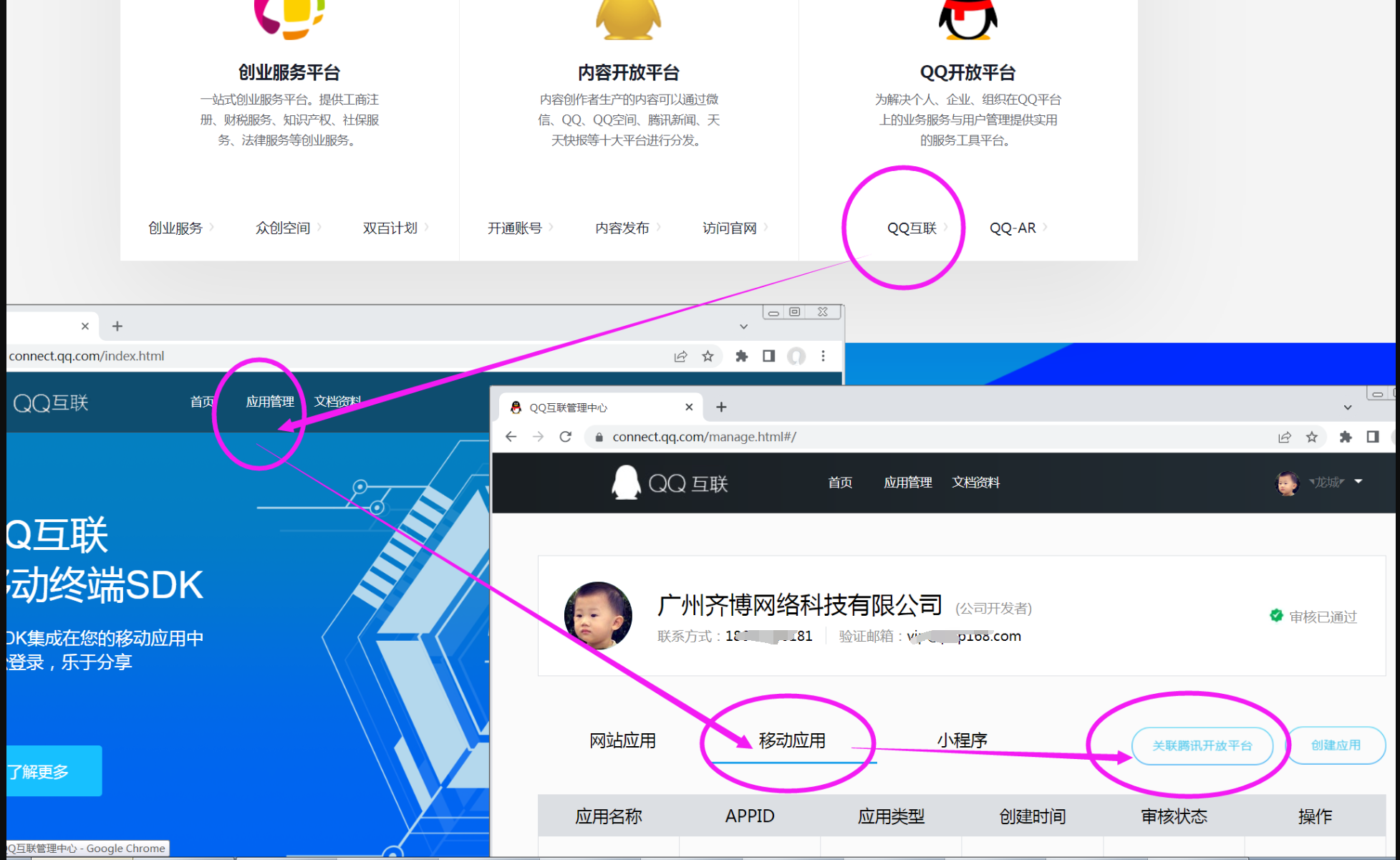This screenshot has height=860, width=1400.
Task: Click the QQ开放平台 heading
Action: [x=967, y=72]
